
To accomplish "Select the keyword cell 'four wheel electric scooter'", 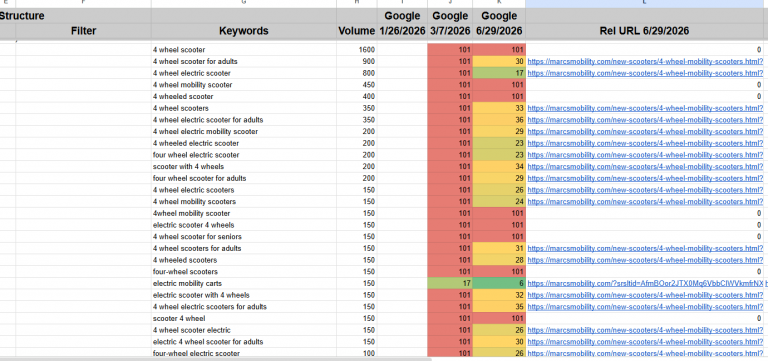I will [x=243, y=155].
